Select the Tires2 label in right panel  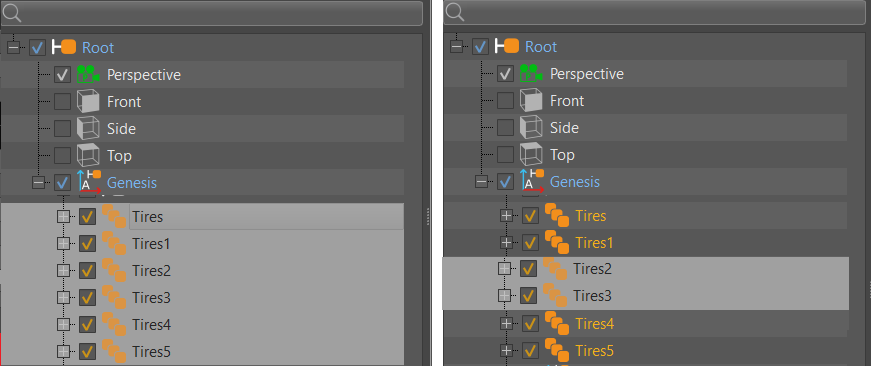coord(592,269)
